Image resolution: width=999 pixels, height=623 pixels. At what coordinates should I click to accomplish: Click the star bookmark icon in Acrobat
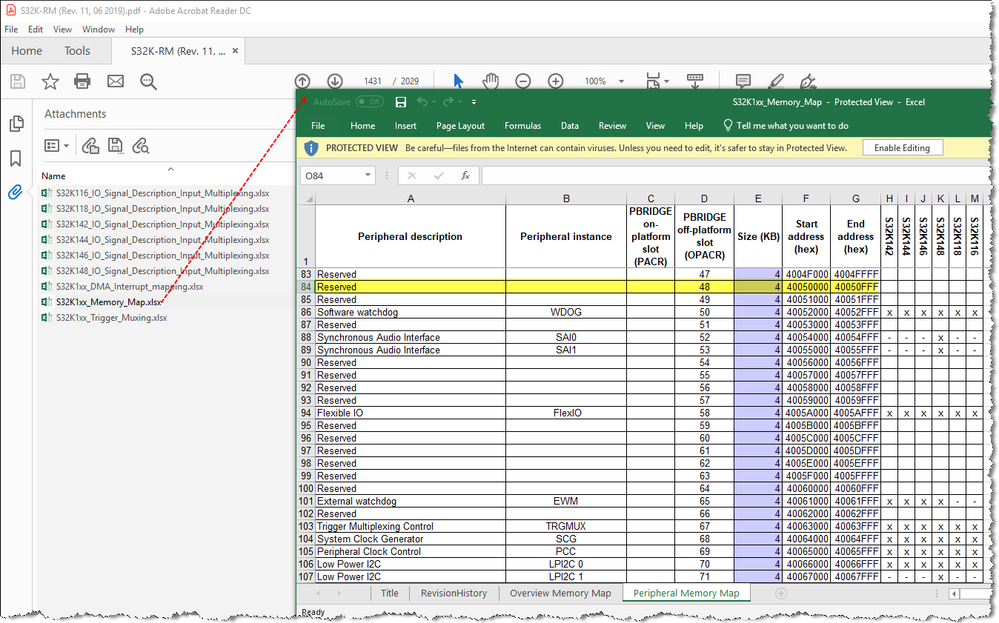pyautogui.click(x=50, y=82)
